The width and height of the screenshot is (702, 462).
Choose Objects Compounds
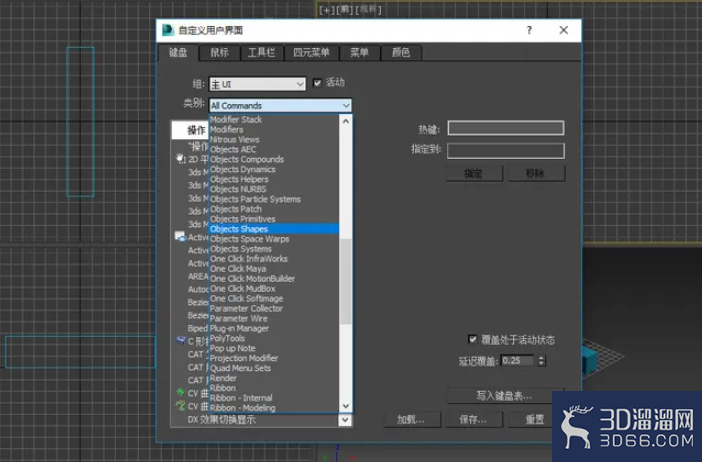[x=247, y=159]
